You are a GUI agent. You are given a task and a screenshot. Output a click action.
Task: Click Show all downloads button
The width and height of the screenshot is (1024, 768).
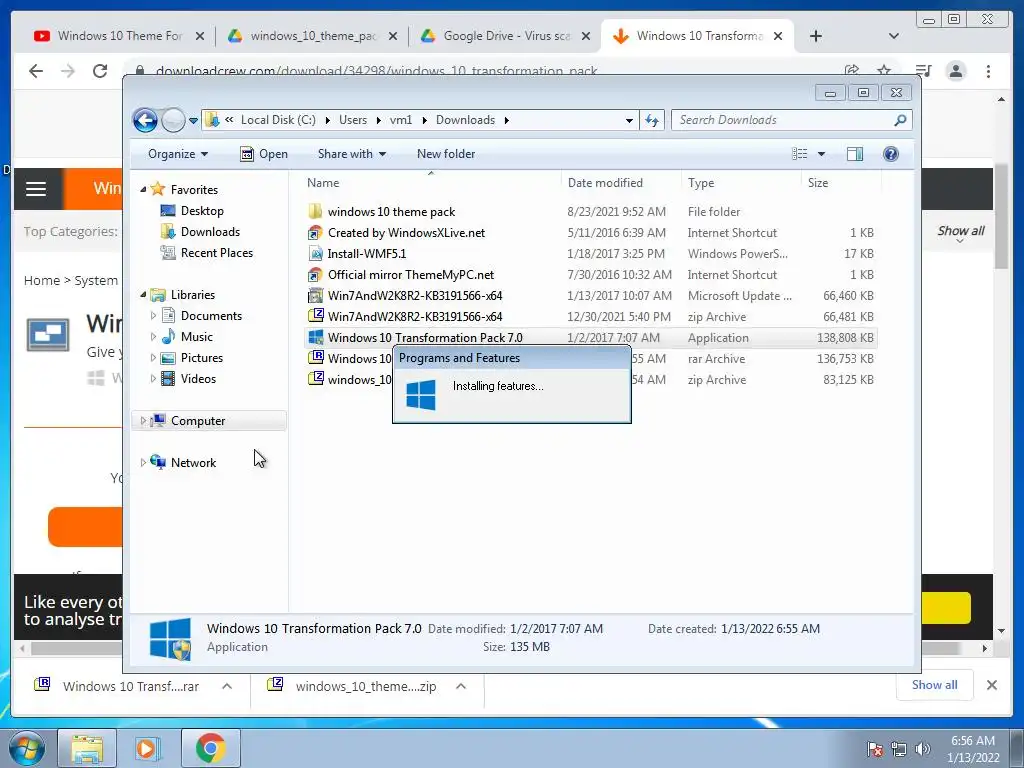click(935, 685)
